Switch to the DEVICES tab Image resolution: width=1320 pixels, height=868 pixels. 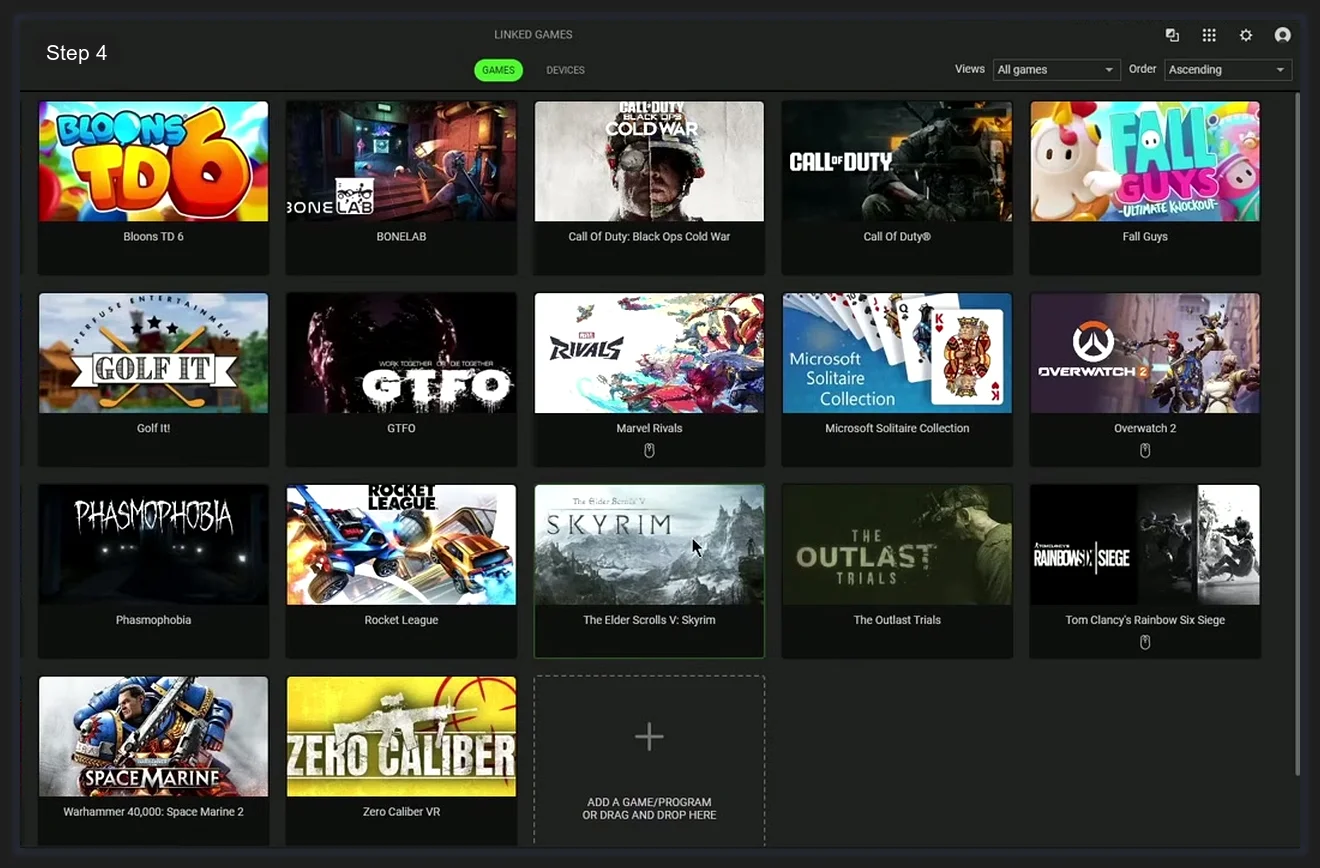565,70
